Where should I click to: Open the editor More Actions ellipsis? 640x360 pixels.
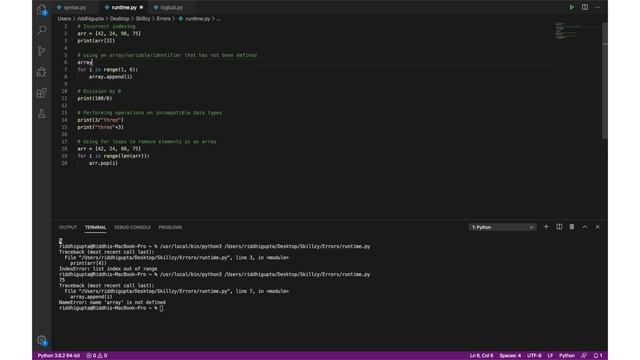click(598, 7)
